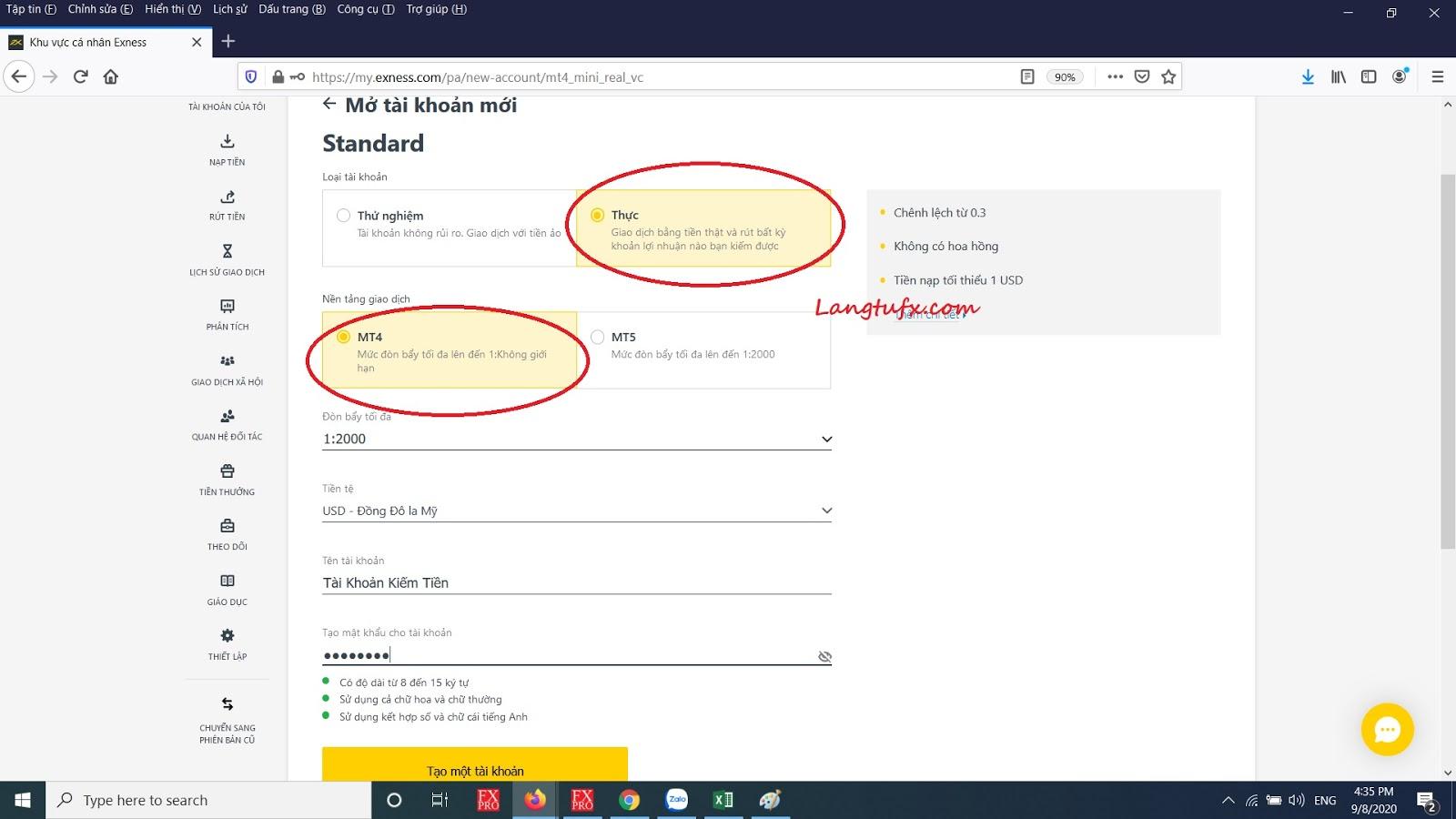
Task: Select Thử nghiệm demo account radio
Action: (x=343, y=216)
